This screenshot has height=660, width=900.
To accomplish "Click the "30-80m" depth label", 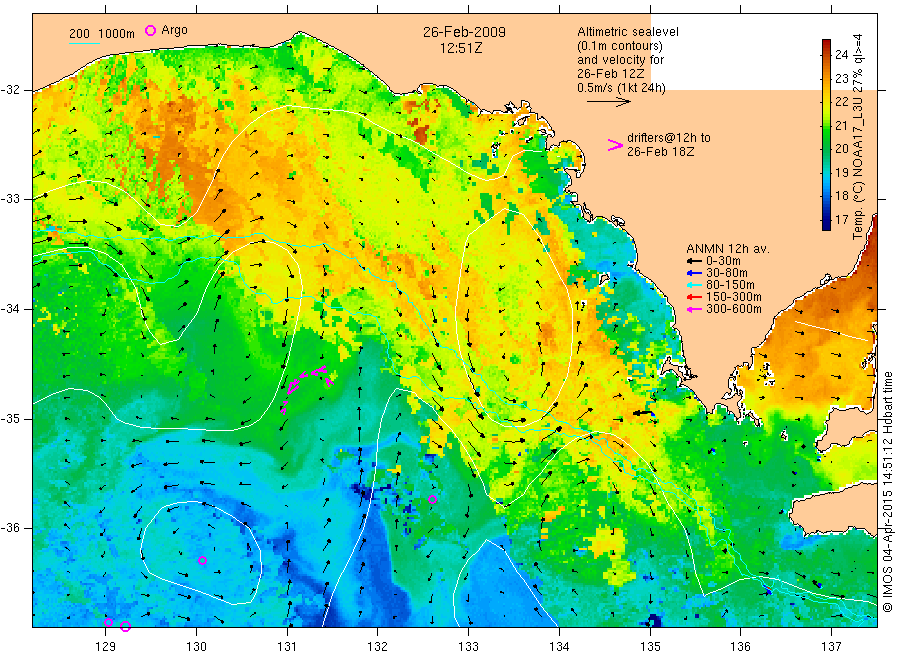I will [x=727, y=273].
